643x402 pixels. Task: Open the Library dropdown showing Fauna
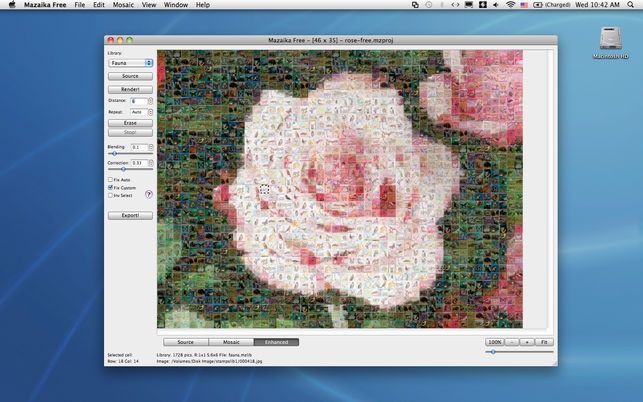[130, 63]
